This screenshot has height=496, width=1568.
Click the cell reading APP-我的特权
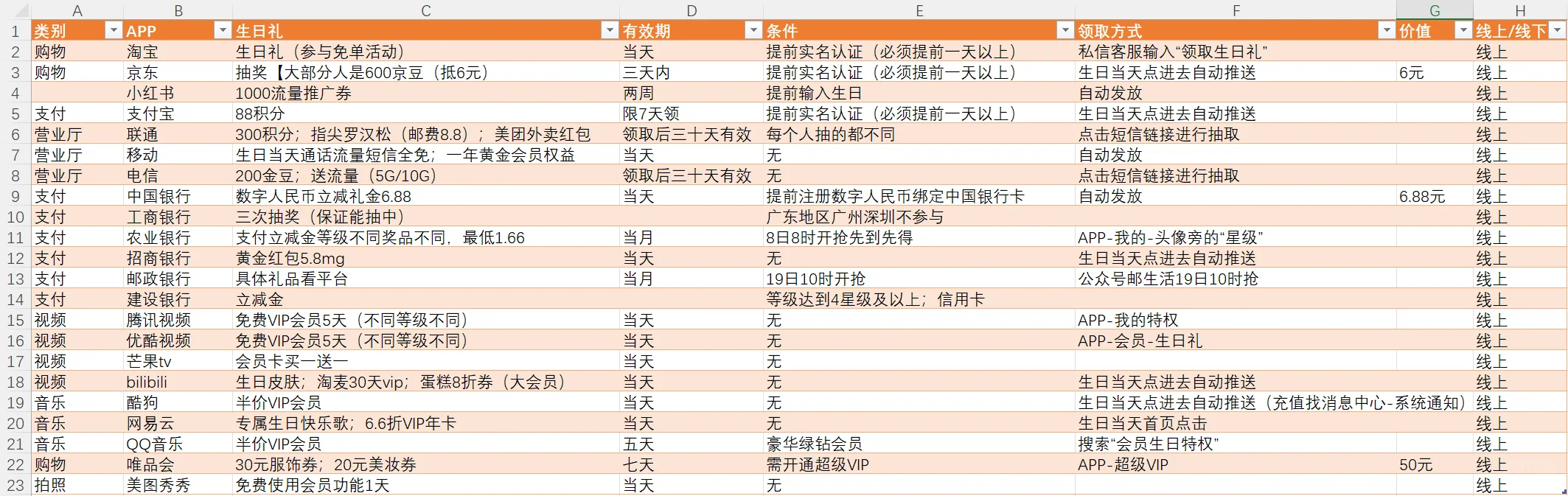(x=1236, y=320)
